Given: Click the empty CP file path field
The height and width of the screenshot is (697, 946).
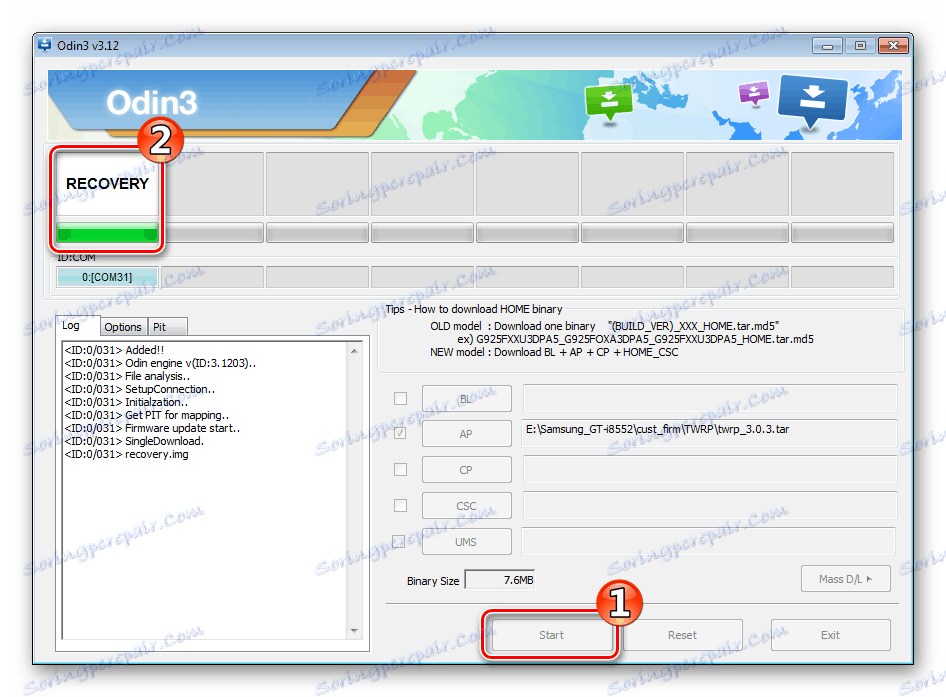Looking at the screenshot, I should 710,469.
